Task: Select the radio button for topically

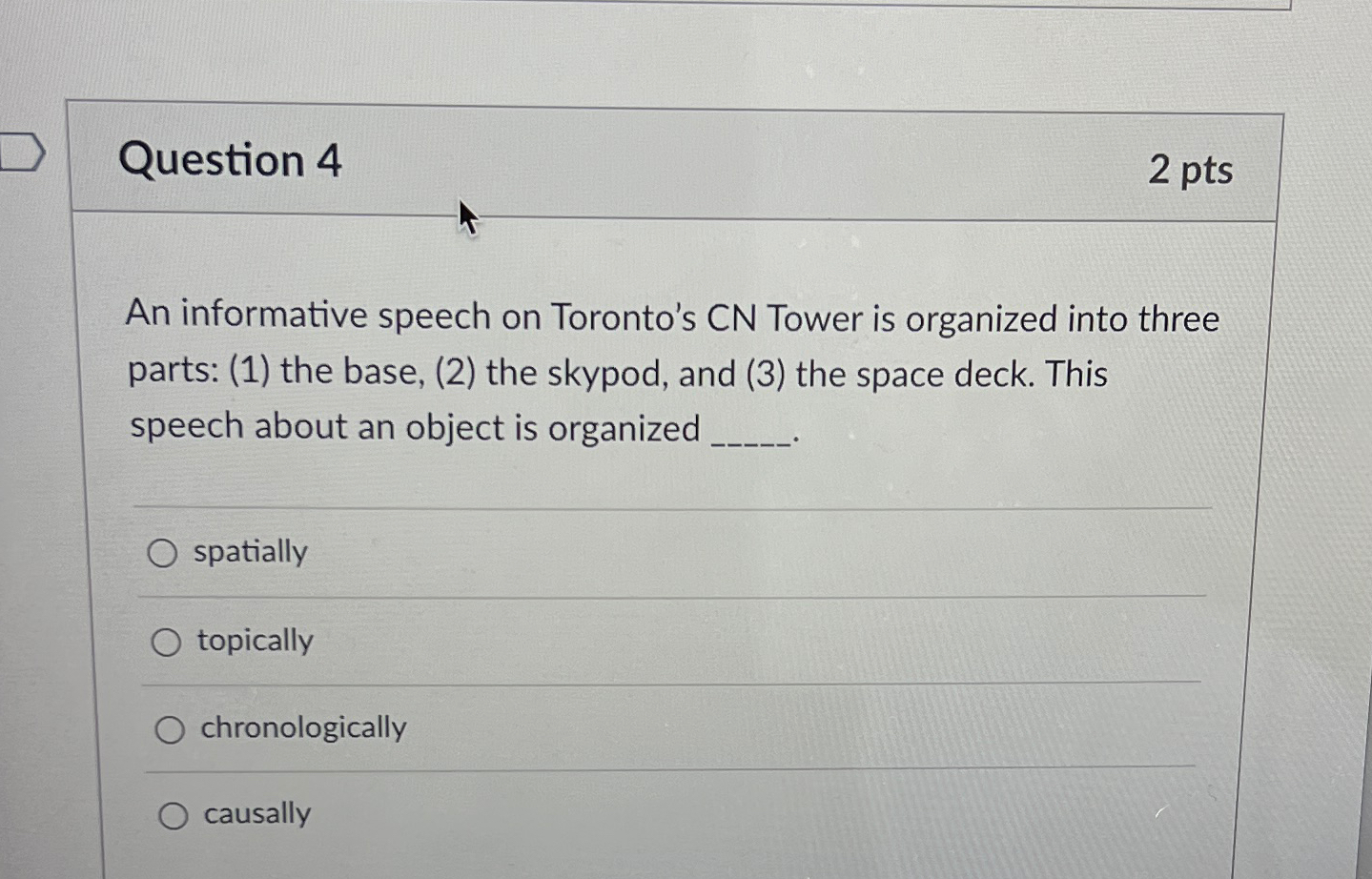Action: pyautogui.click(x=167, y=642)
